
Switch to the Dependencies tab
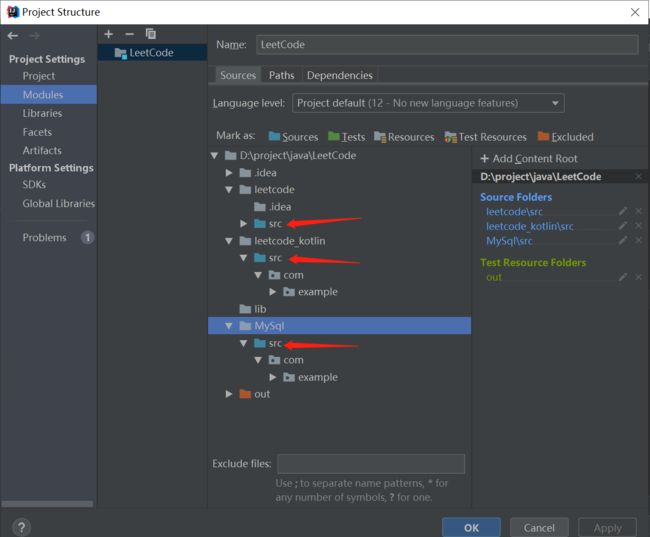pos(340,75)
